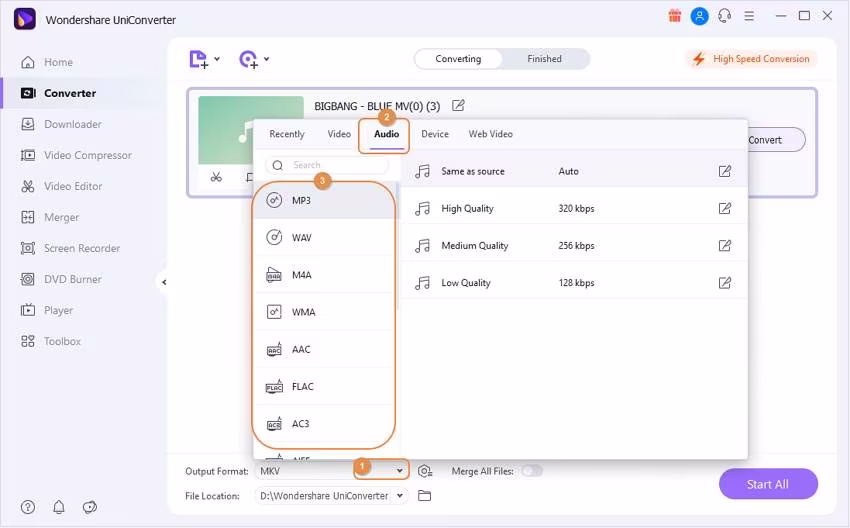Image resolution: width=850 pixels, height=528 pixels.
Task: Click the scissors trim icon
Action: (216, 177)
